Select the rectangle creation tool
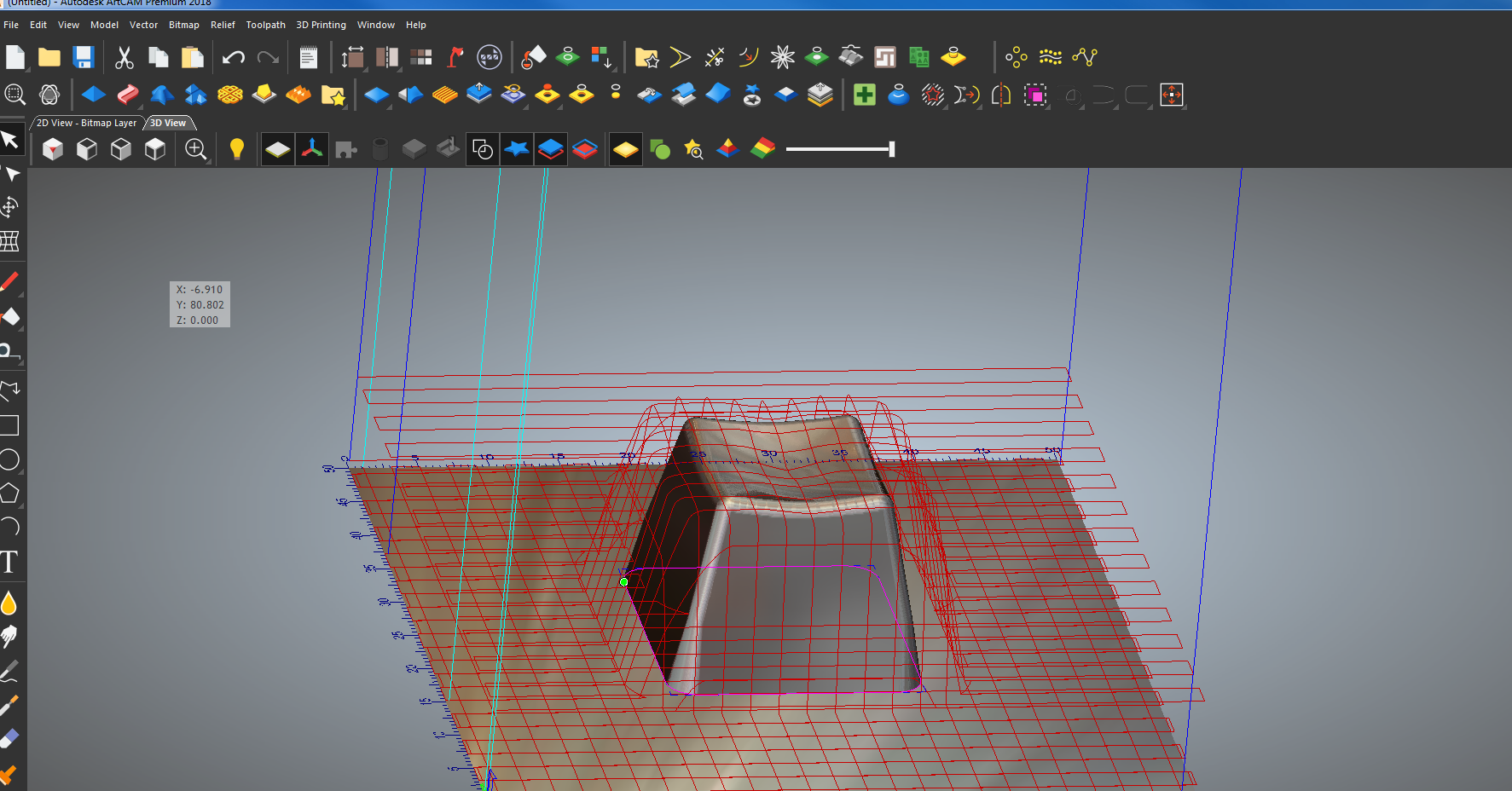 point(11,424)
